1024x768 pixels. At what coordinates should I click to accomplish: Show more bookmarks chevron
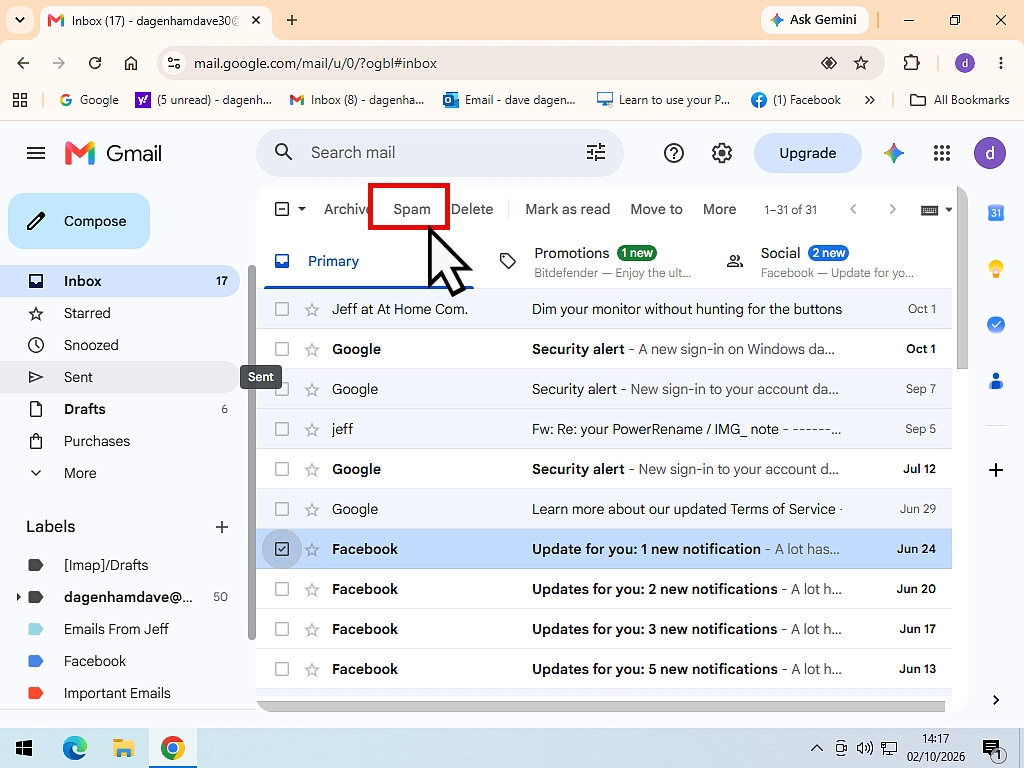click(x=869, y=100)
